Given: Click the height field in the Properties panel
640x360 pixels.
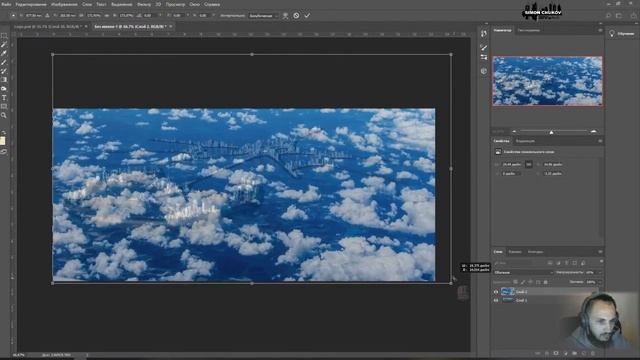Looking at the screenshot, I should coord(553,164).
